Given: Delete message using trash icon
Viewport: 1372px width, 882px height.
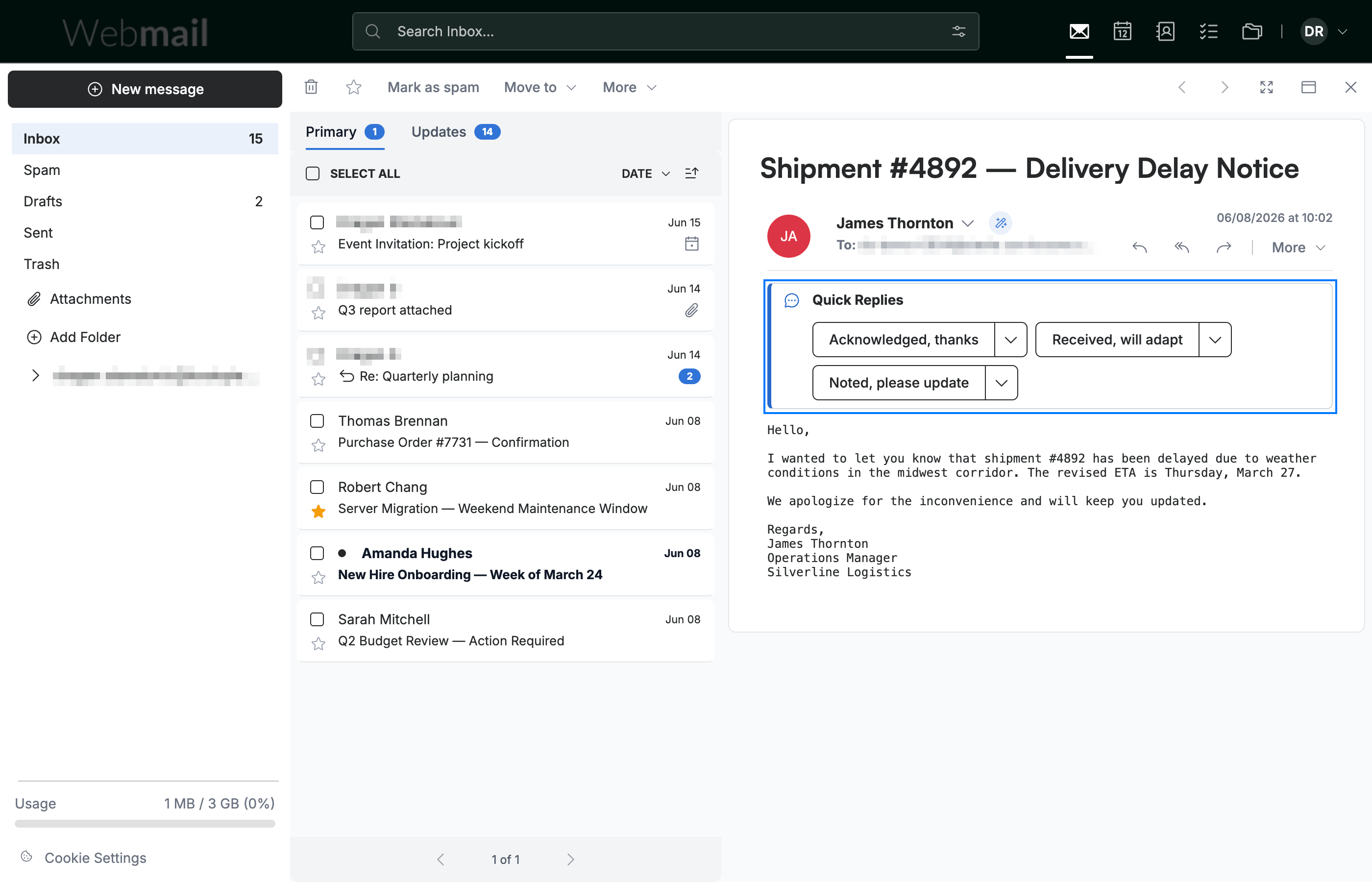Looking at the screenshot, I should pos(311,87).
